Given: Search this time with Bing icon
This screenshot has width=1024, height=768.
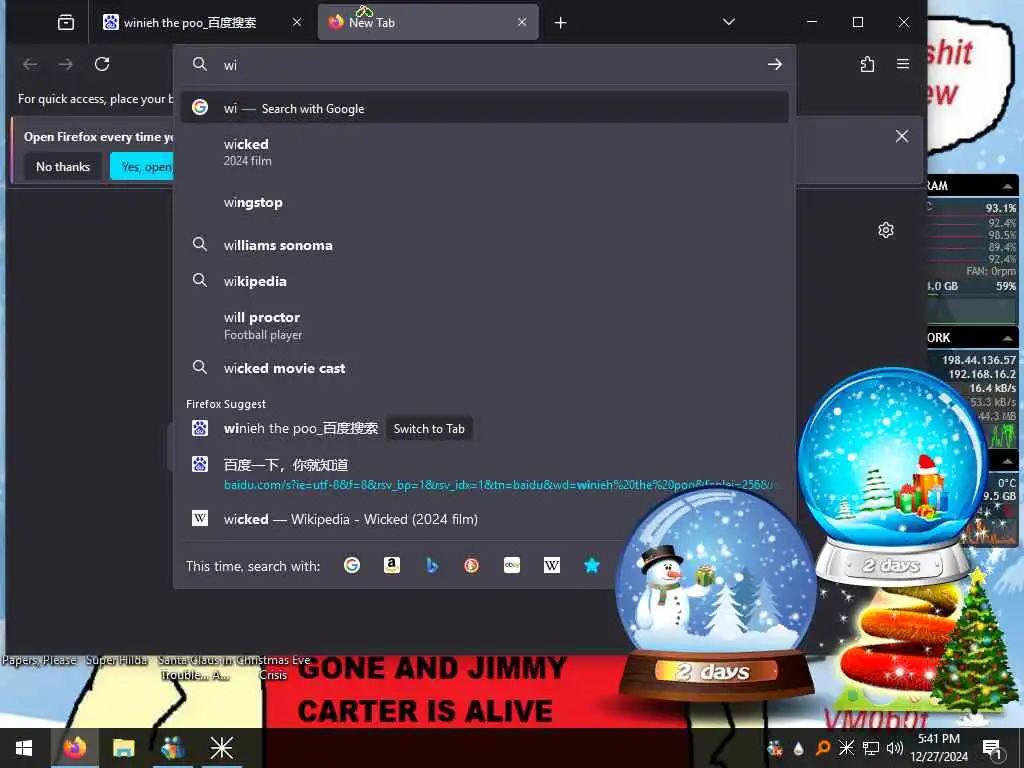Looking at the screenshot, I should tap(432, 565).
